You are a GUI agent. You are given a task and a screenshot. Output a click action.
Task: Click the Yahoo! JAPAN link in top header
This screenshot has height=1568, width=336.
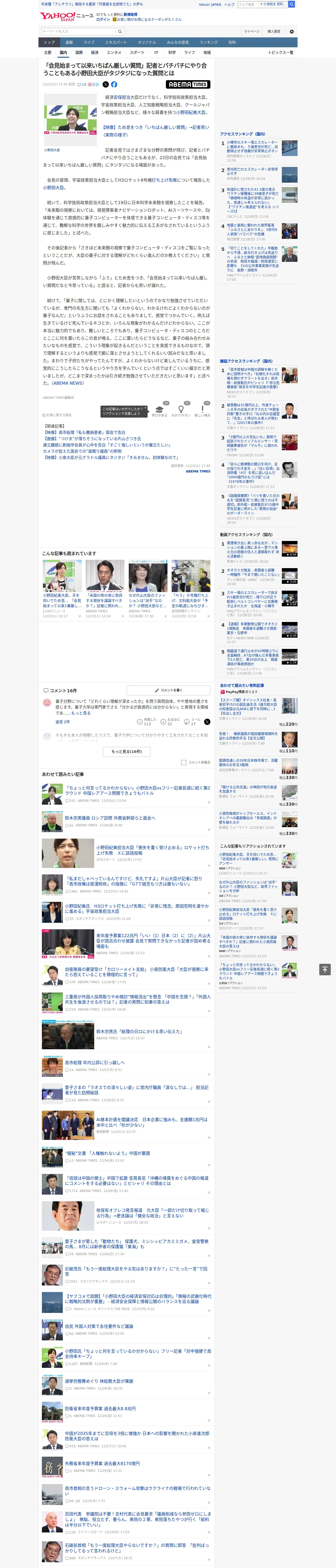(x=210, y=4)
